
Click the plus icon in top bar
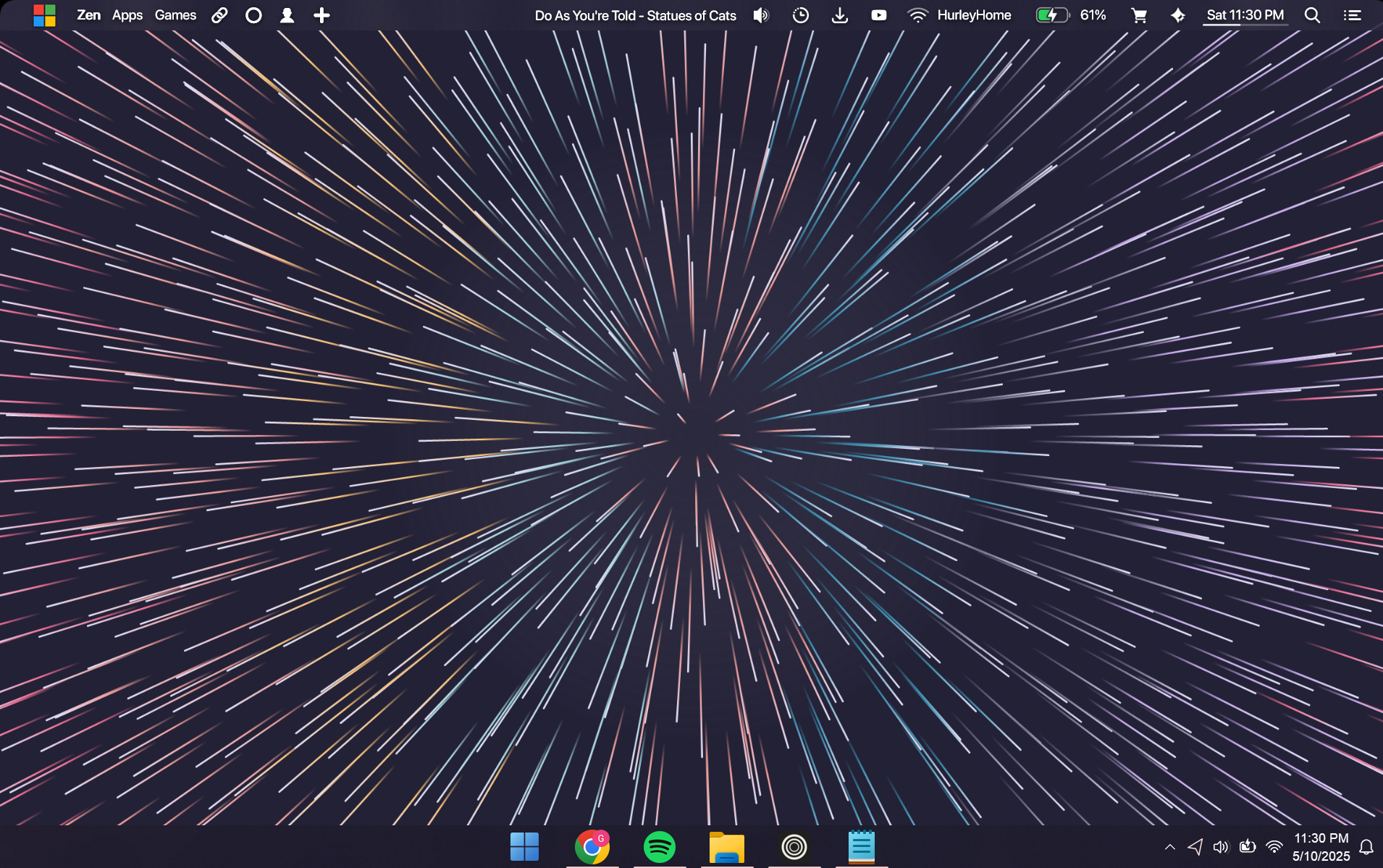(x=321, y=15)
